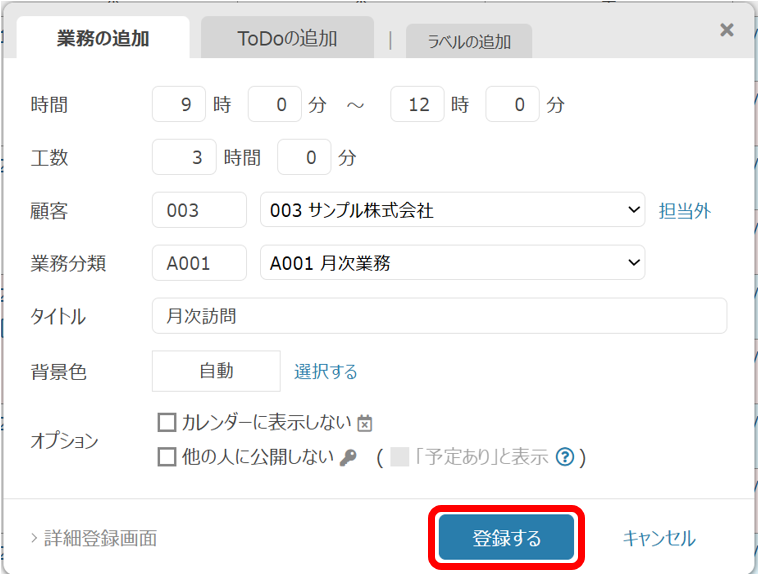Click the 担当外 link
The height and width of the screenshot is (577, 758).
click(x=685, y=211)
